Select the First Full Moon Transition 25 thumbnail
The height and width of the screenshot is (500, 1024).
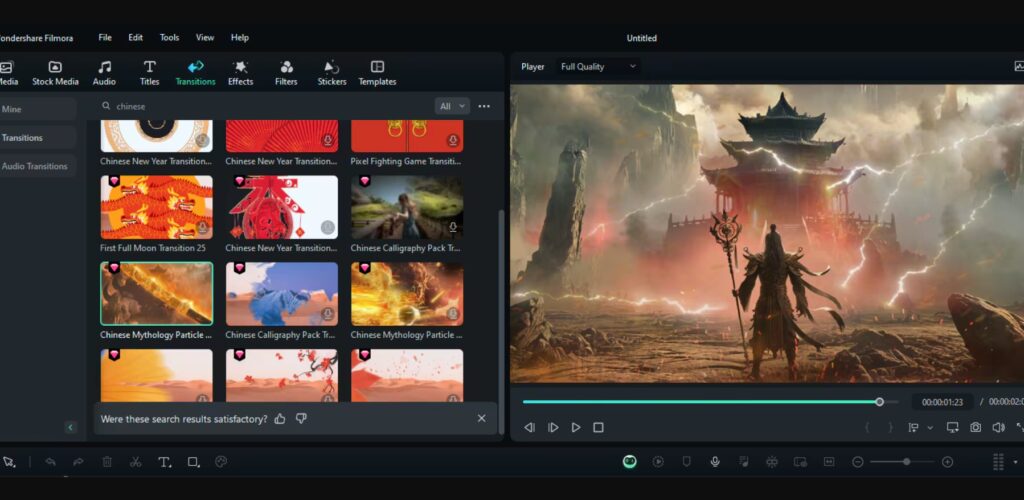point(157,207)
